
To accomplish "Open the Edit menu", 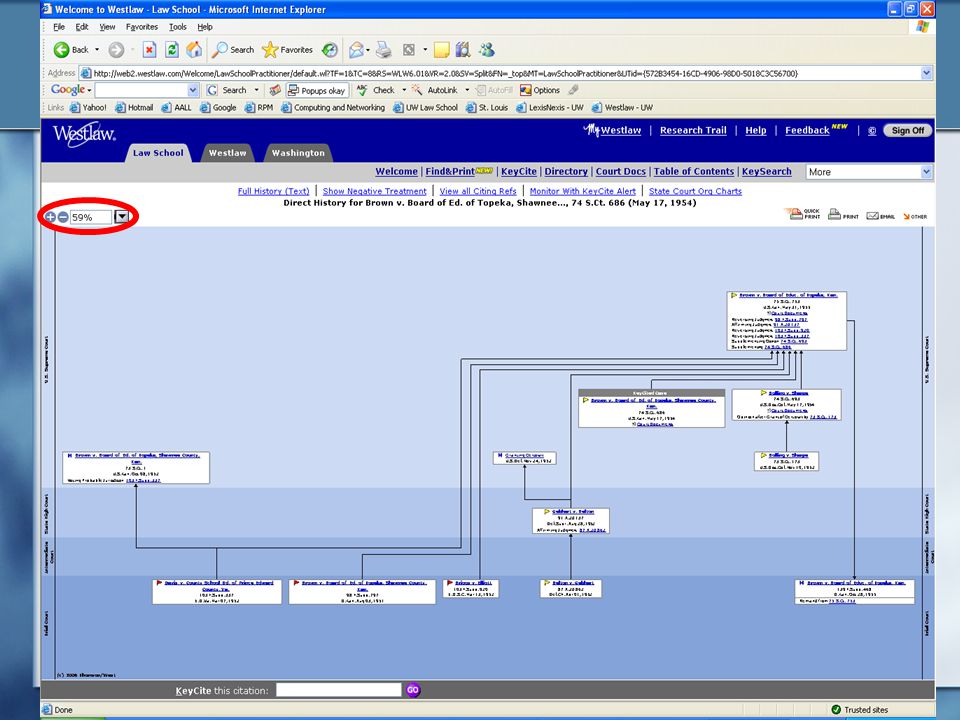I will (82, 27).
